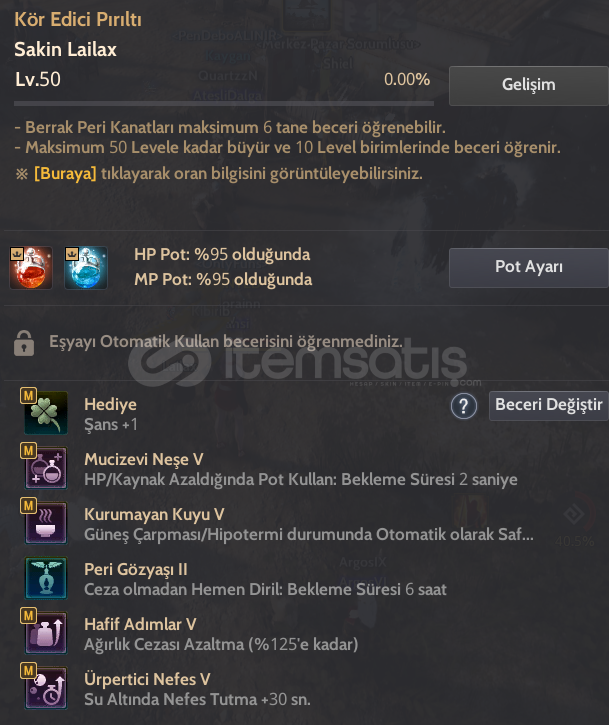Click the HP Pot %95 setting text
609x725 pixels.
tap(222, 254)
